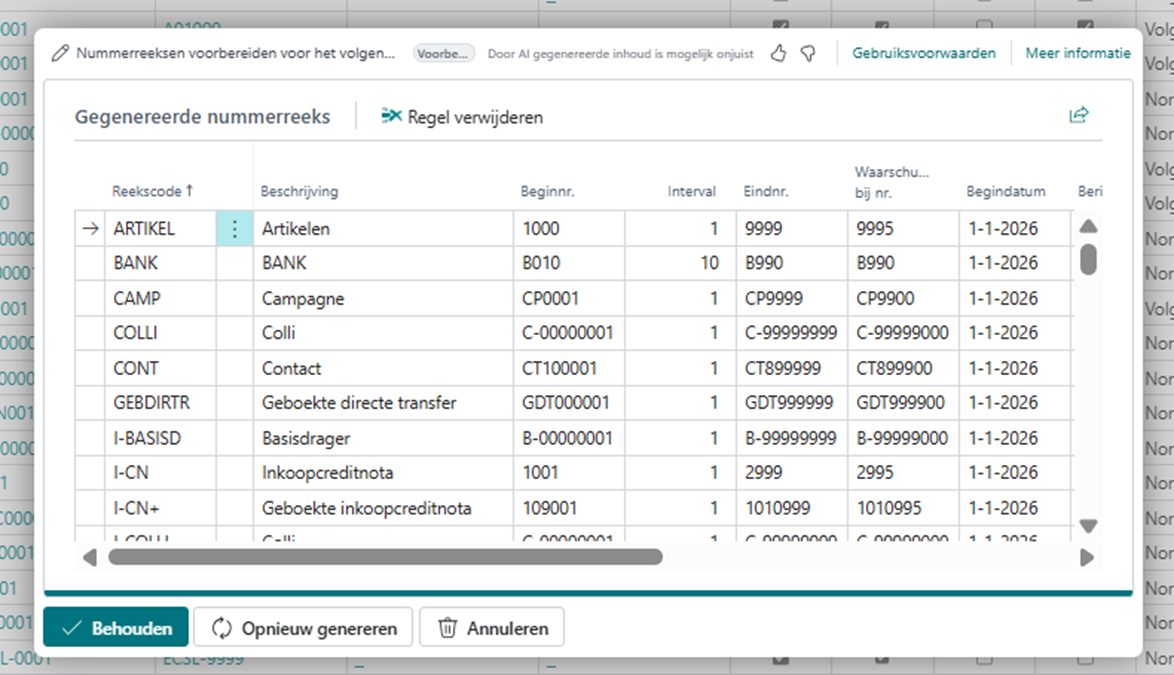Click the horizontal scrollbar right arrow

1087,557
